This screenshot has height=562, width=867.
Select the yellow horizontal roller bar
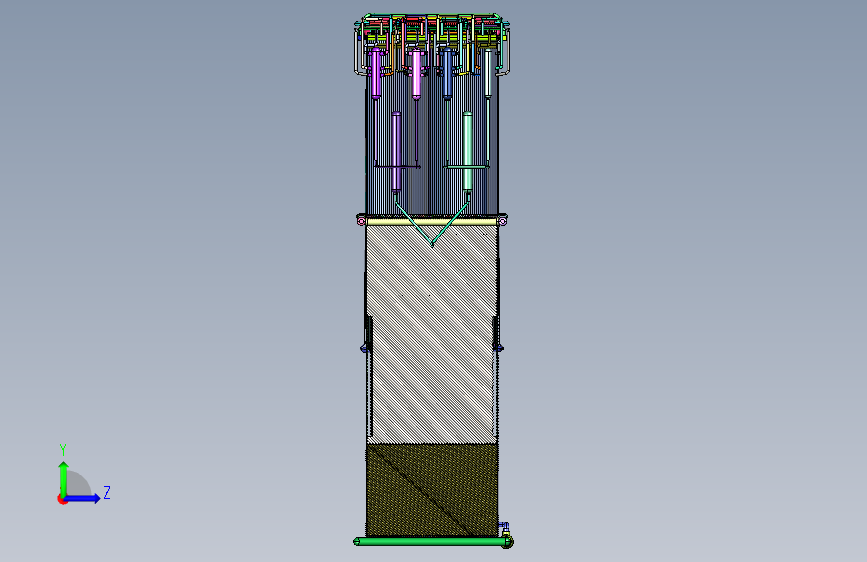coord(432,222)
